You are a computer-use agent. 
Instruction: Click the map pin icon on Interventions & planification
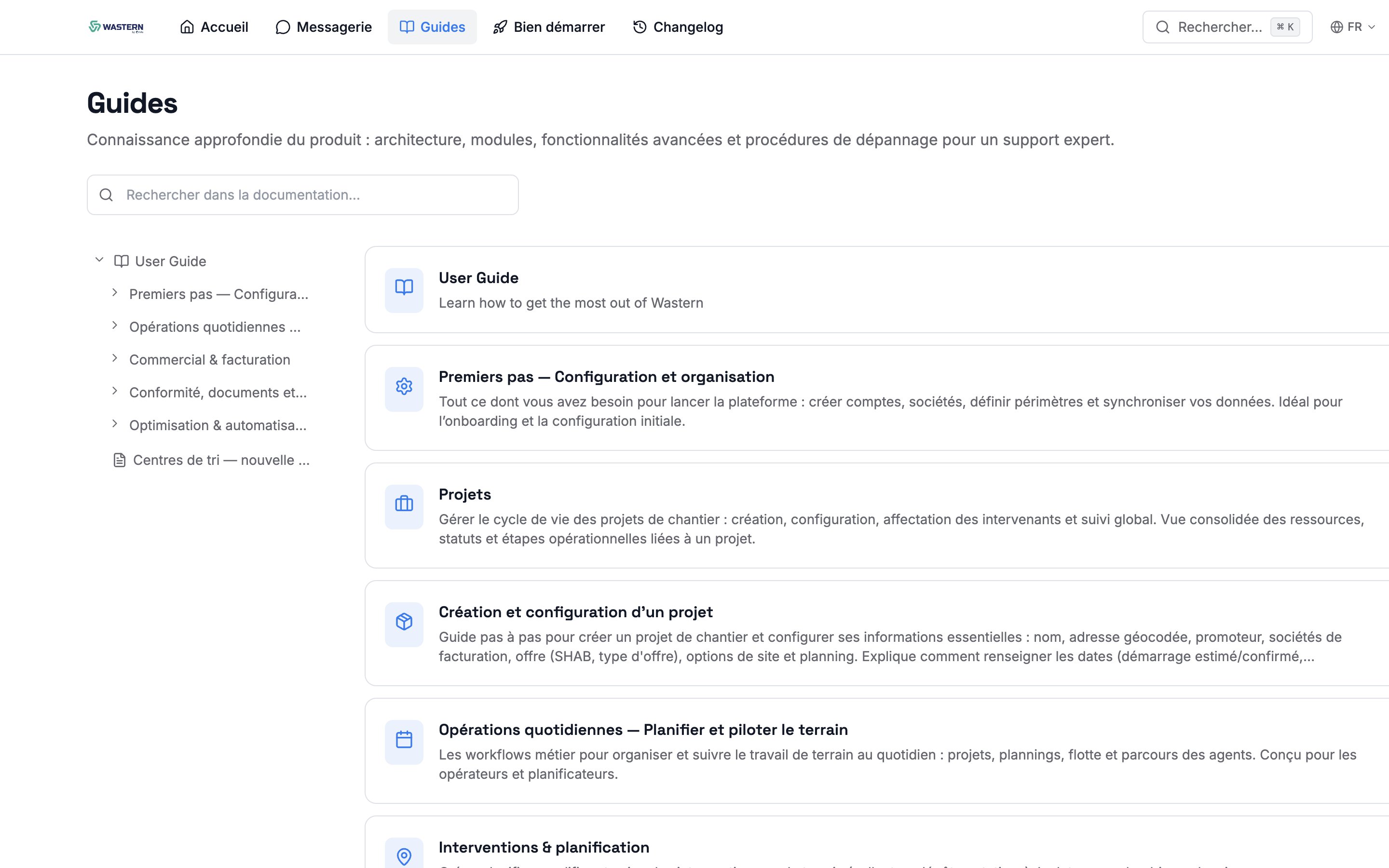(x=404, y=855)
